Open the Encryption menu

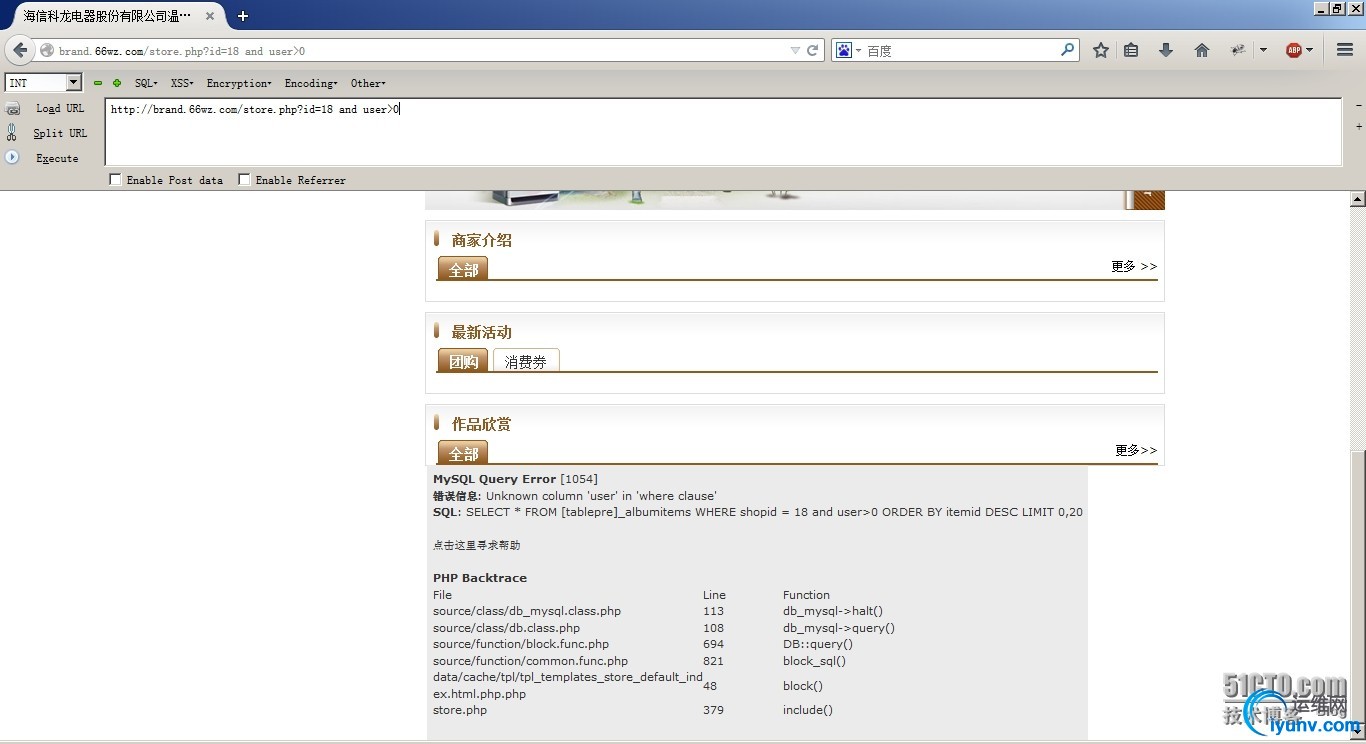pyautogui.click(x=239, y=83)
